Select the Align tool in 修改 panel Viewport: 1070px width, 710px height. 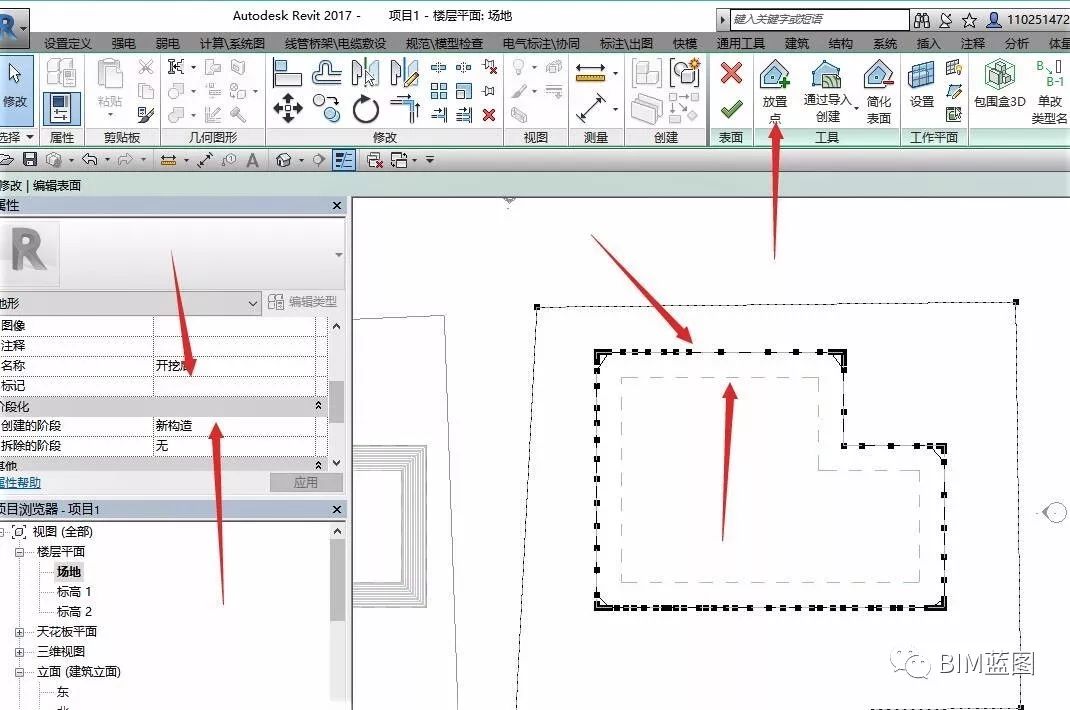[287, 72]
